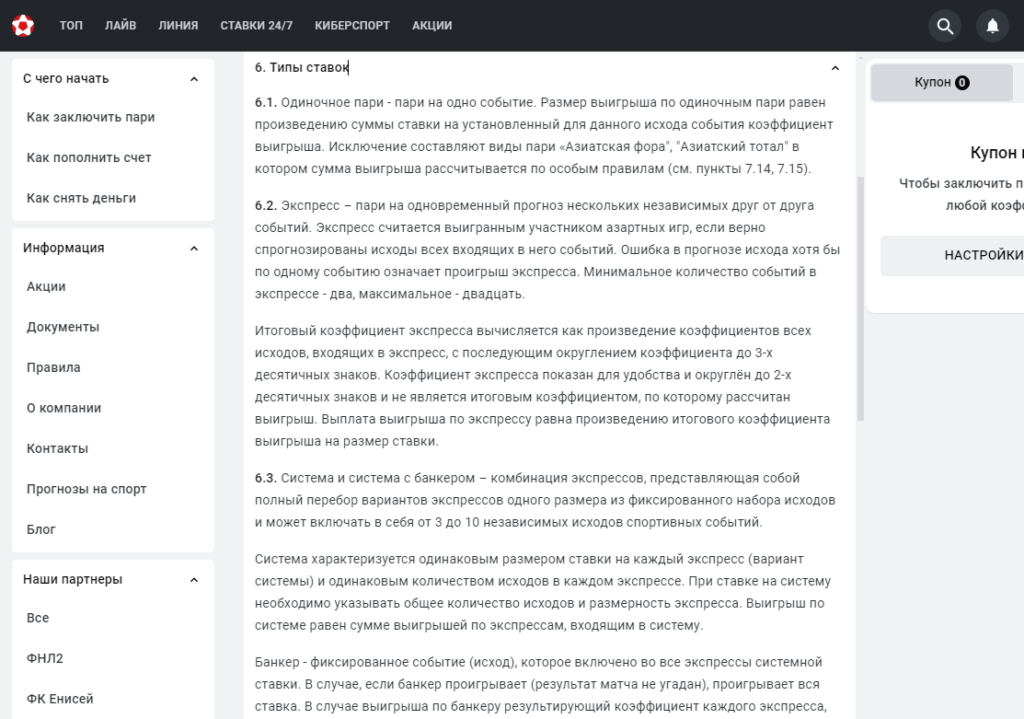Switch to the Купон tab
Viewport: 1024px width, 719px height.
pos(941,82)
